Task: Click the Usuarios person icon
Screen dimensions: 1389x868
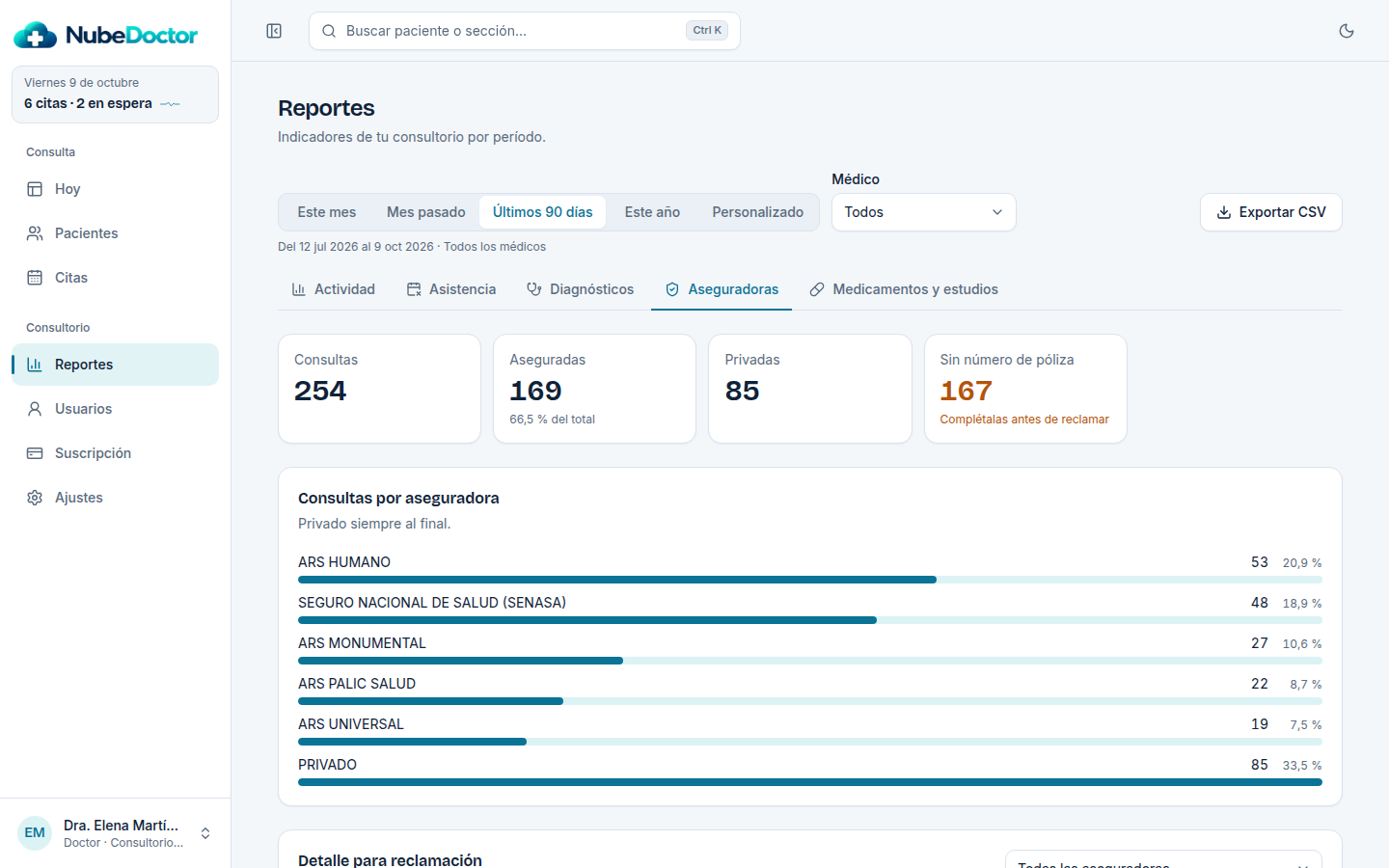Action: point(35,409)
